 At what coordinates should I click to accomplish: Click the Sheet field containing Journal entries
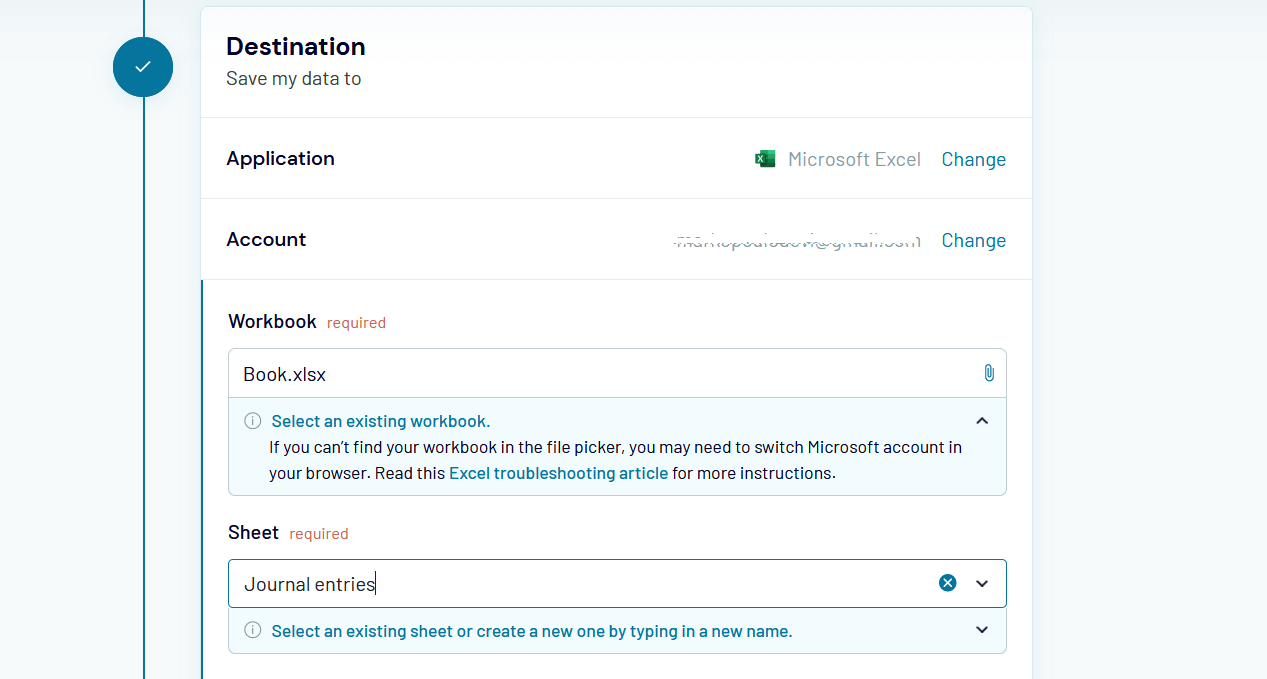(580, 584)
